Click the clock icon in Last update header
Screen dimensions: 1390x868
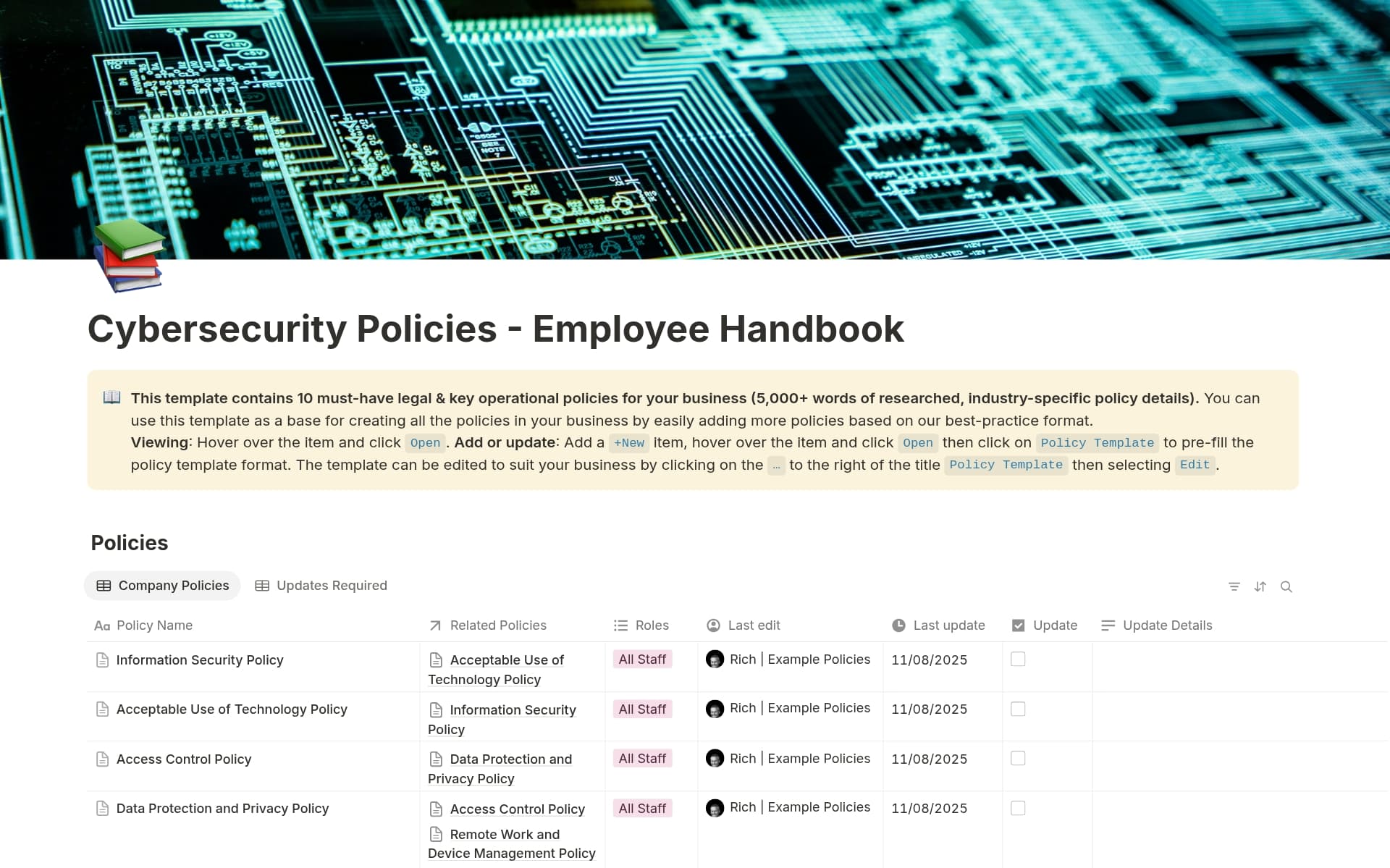pyautogui.click(x=898, y=625)
